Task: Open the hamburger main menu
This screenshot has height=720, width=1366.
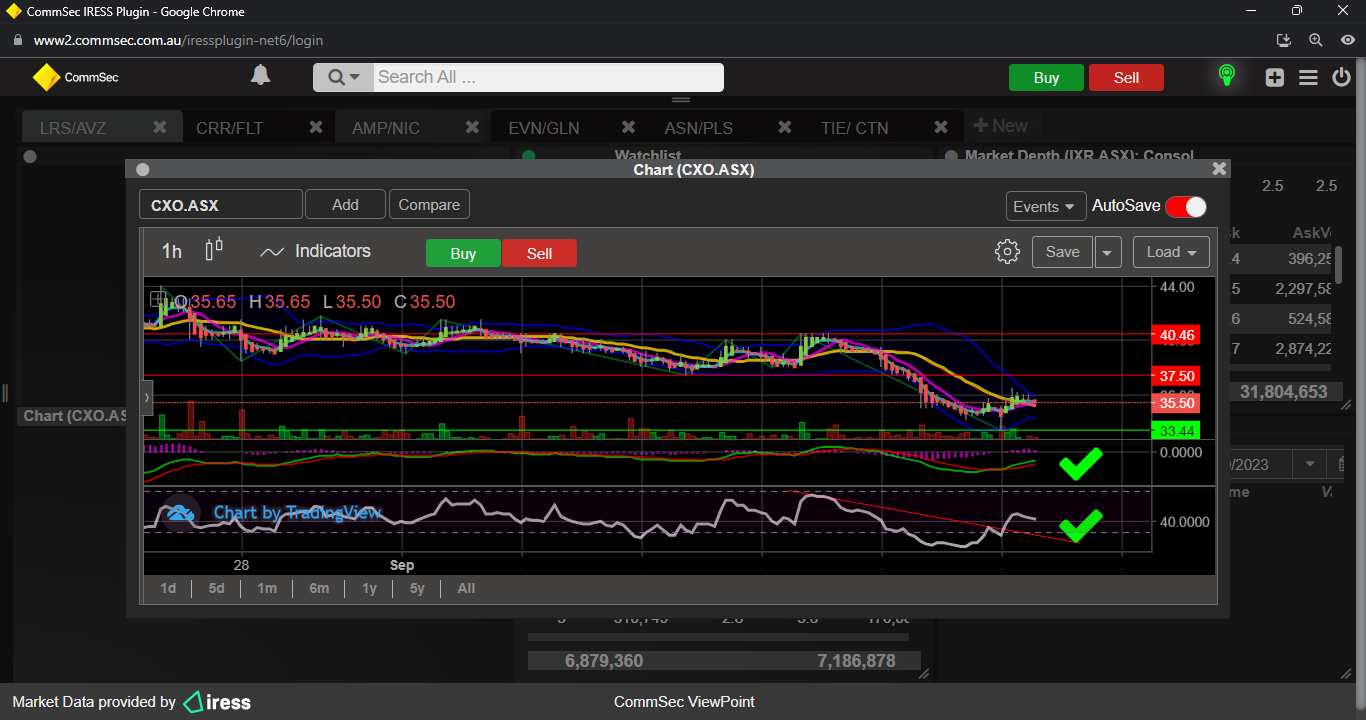Action: point(1308,77)
